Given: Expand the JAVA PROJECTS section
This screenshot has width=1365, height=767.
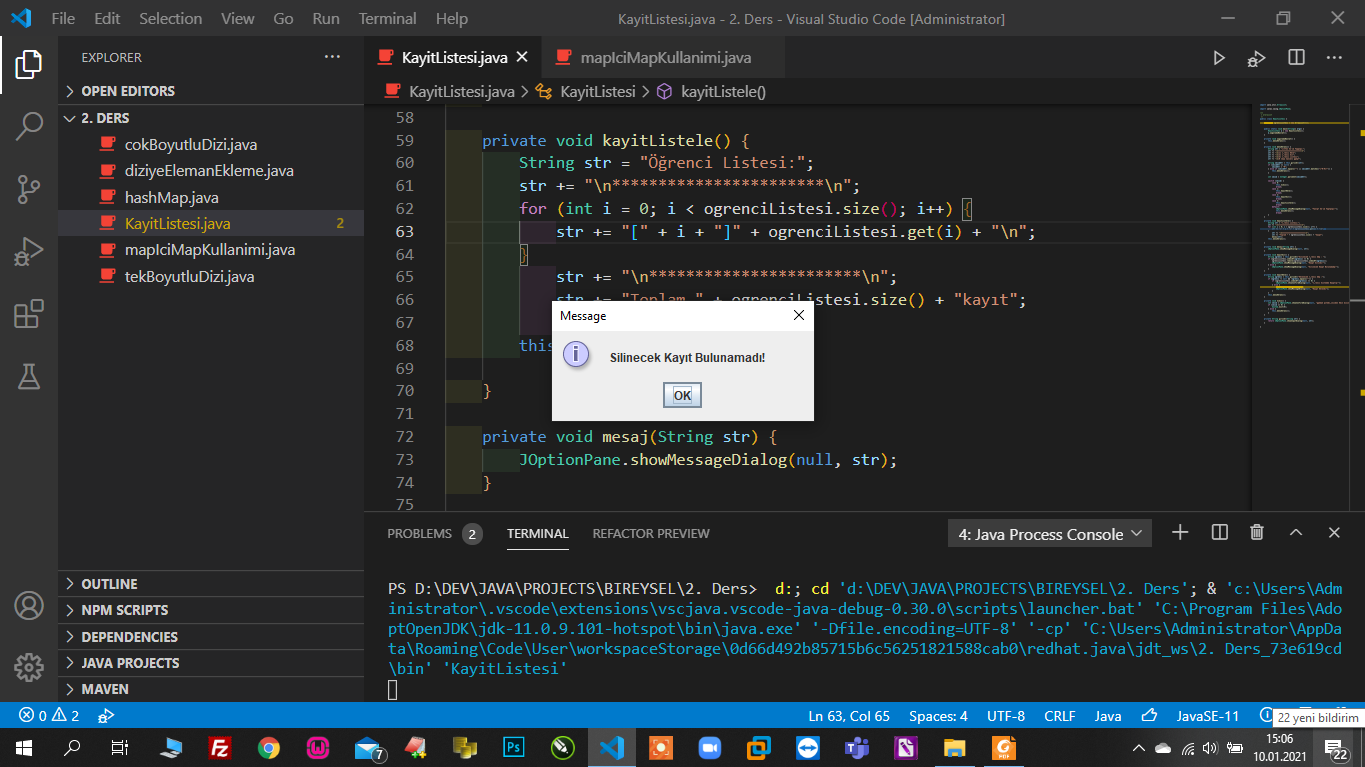Looking at the screenshot, I should tap(130, 663).
